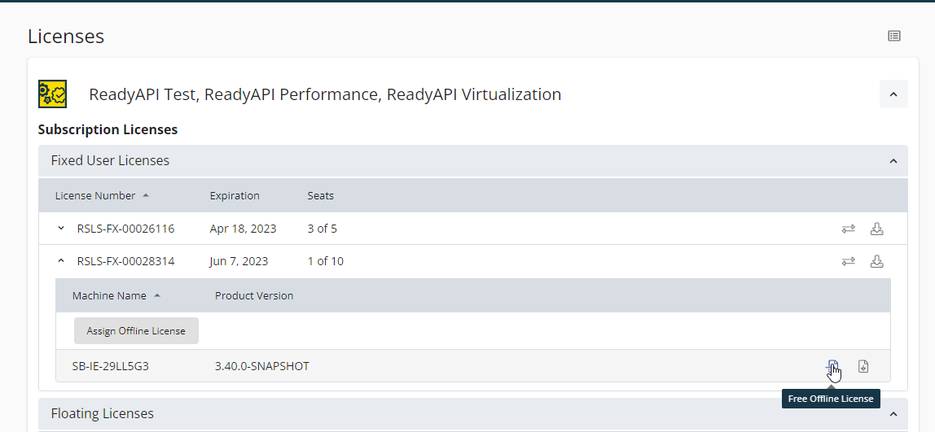
Task: Click the Assign Offline License button
Action: point(136,331)
